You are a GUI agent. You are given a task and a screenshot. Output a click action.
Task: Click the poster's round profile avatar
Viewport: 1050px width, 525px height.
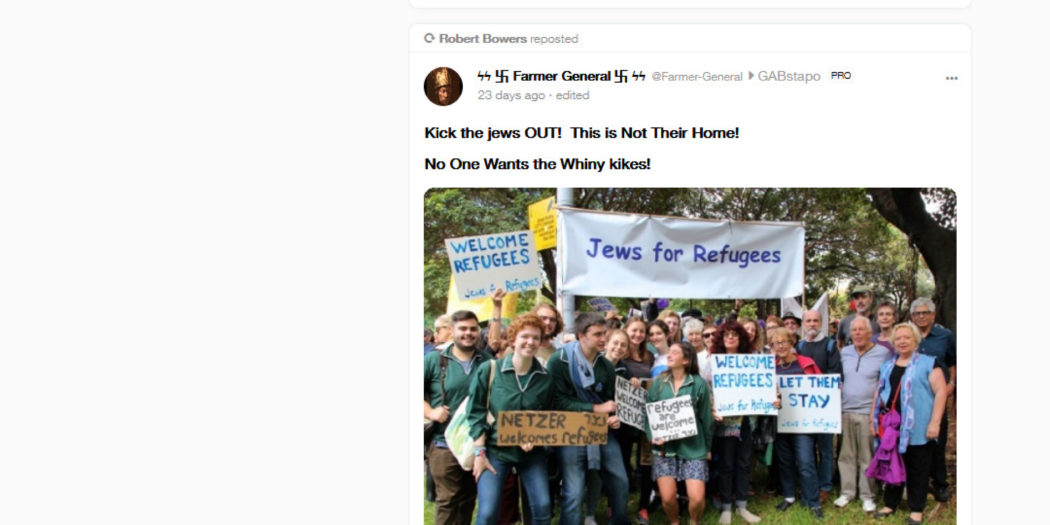click(x=443, y=86)
